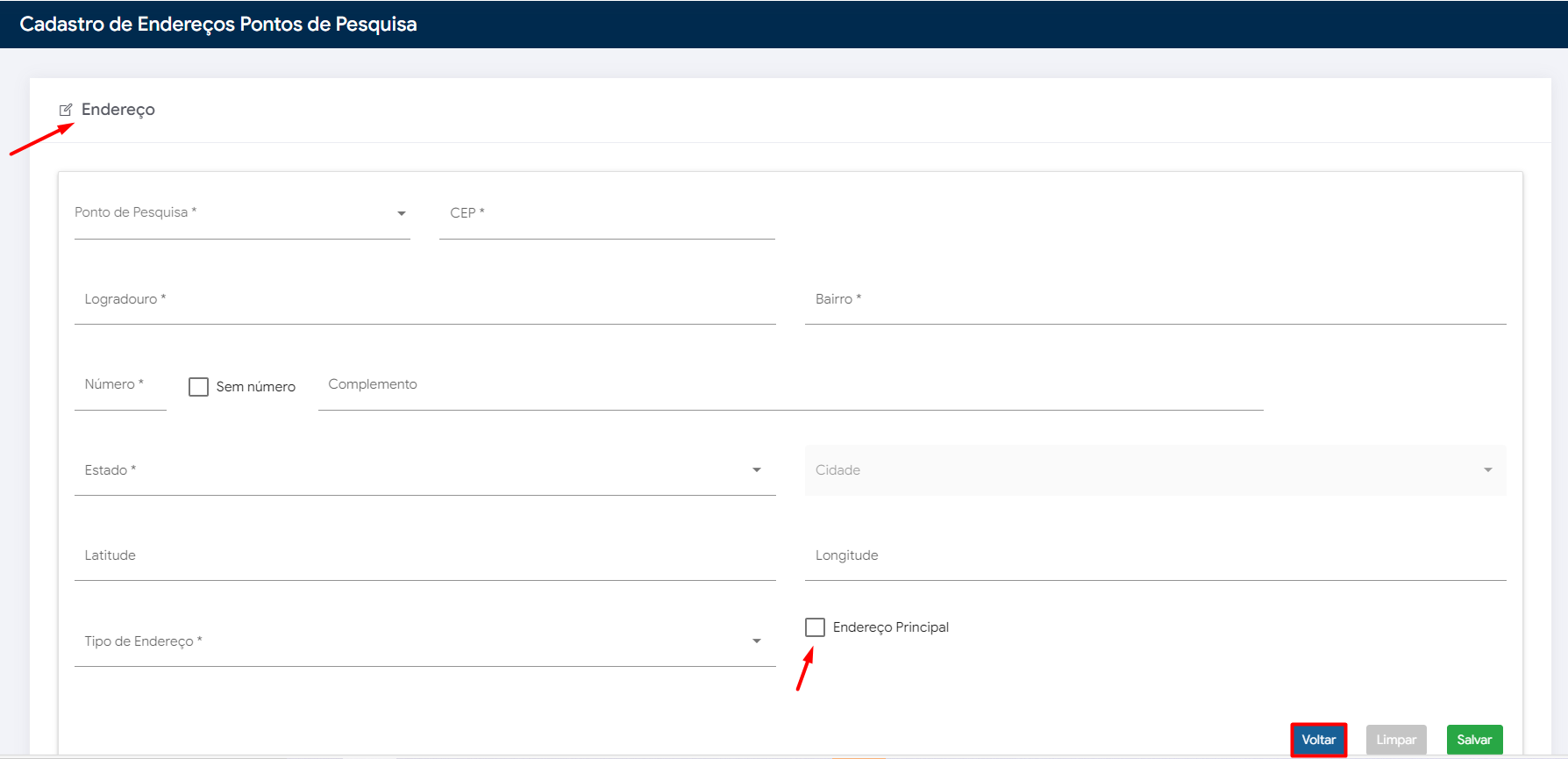Click the Complemento text field
1568x759 pixels.
[791, 385]
